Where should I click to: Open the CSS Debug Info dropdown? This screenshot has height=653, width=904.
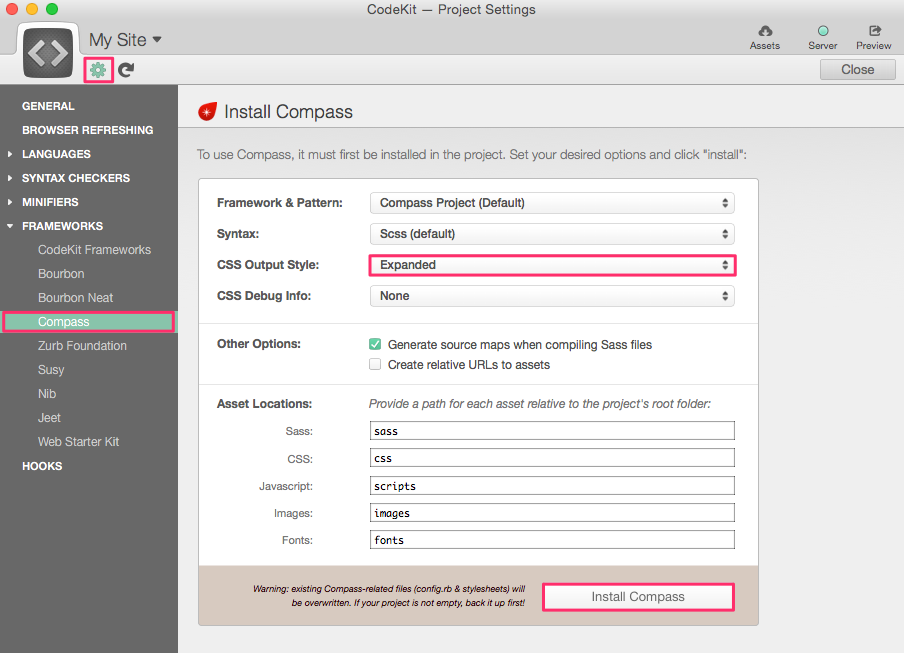click(552, 296)
